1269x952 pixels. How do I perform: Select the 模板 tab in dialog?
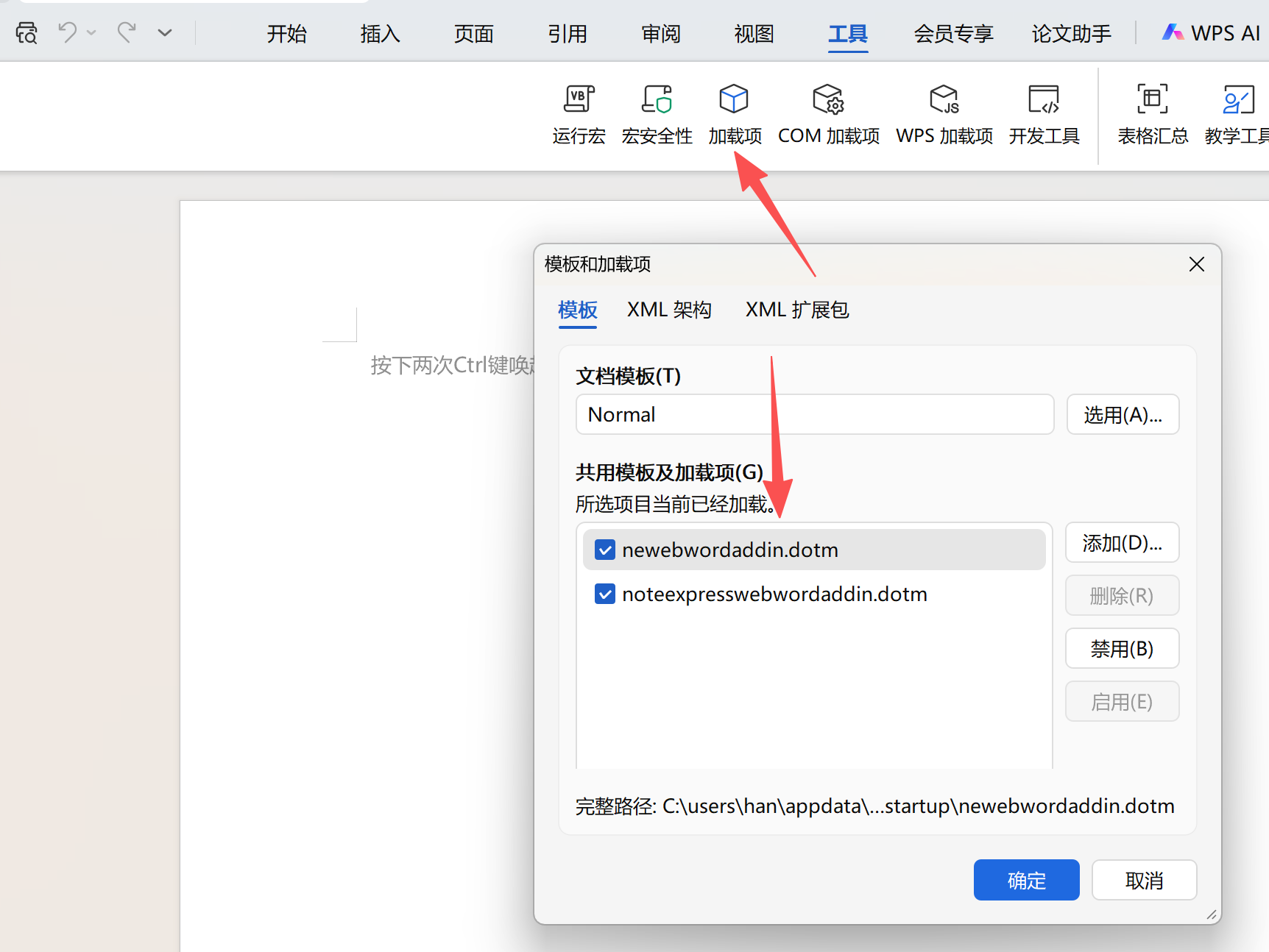[x=578, y=310]
